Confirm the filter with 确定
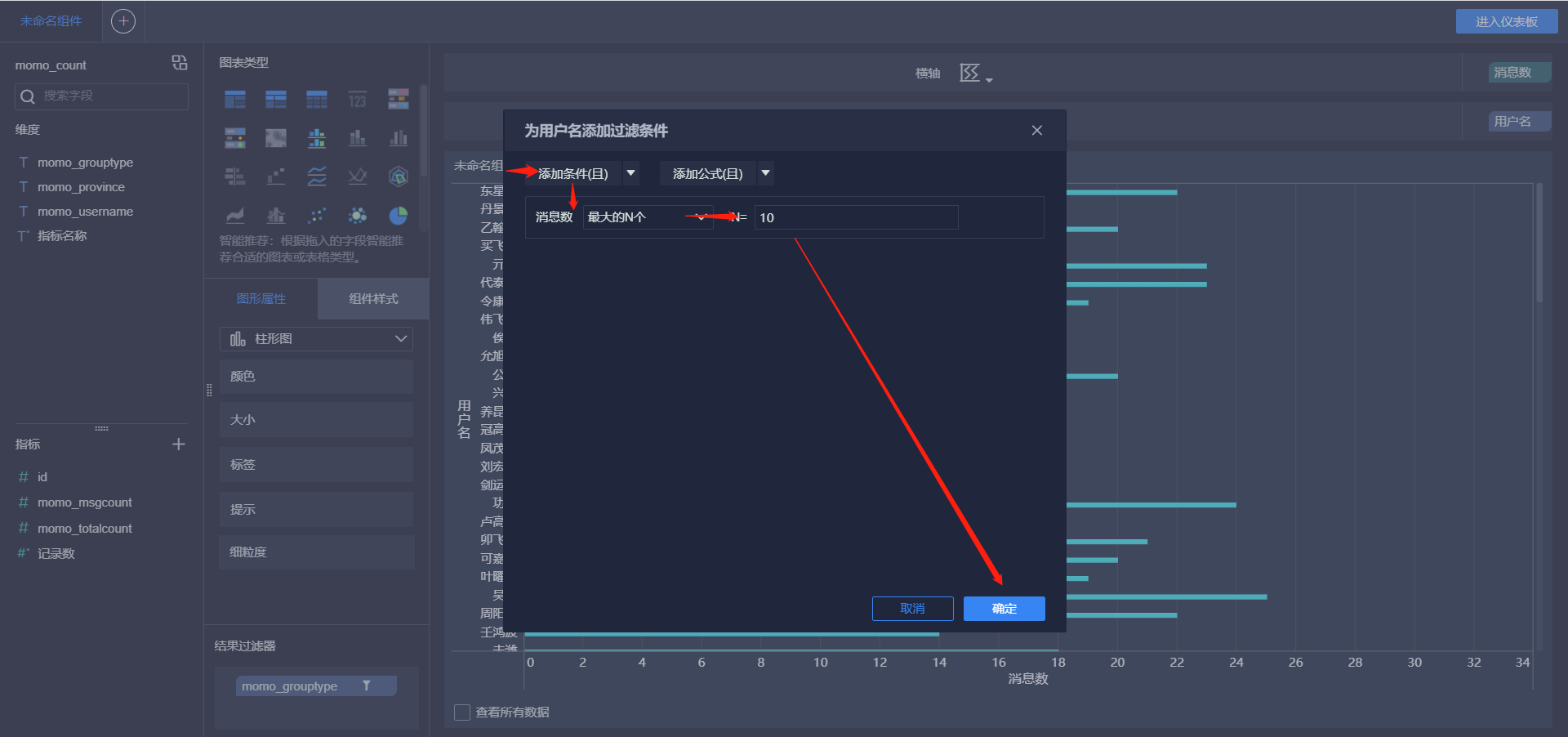Image resolution: width=1568 pixels, height=737 pixels. pyautogui.click(x=1004, y=609)
